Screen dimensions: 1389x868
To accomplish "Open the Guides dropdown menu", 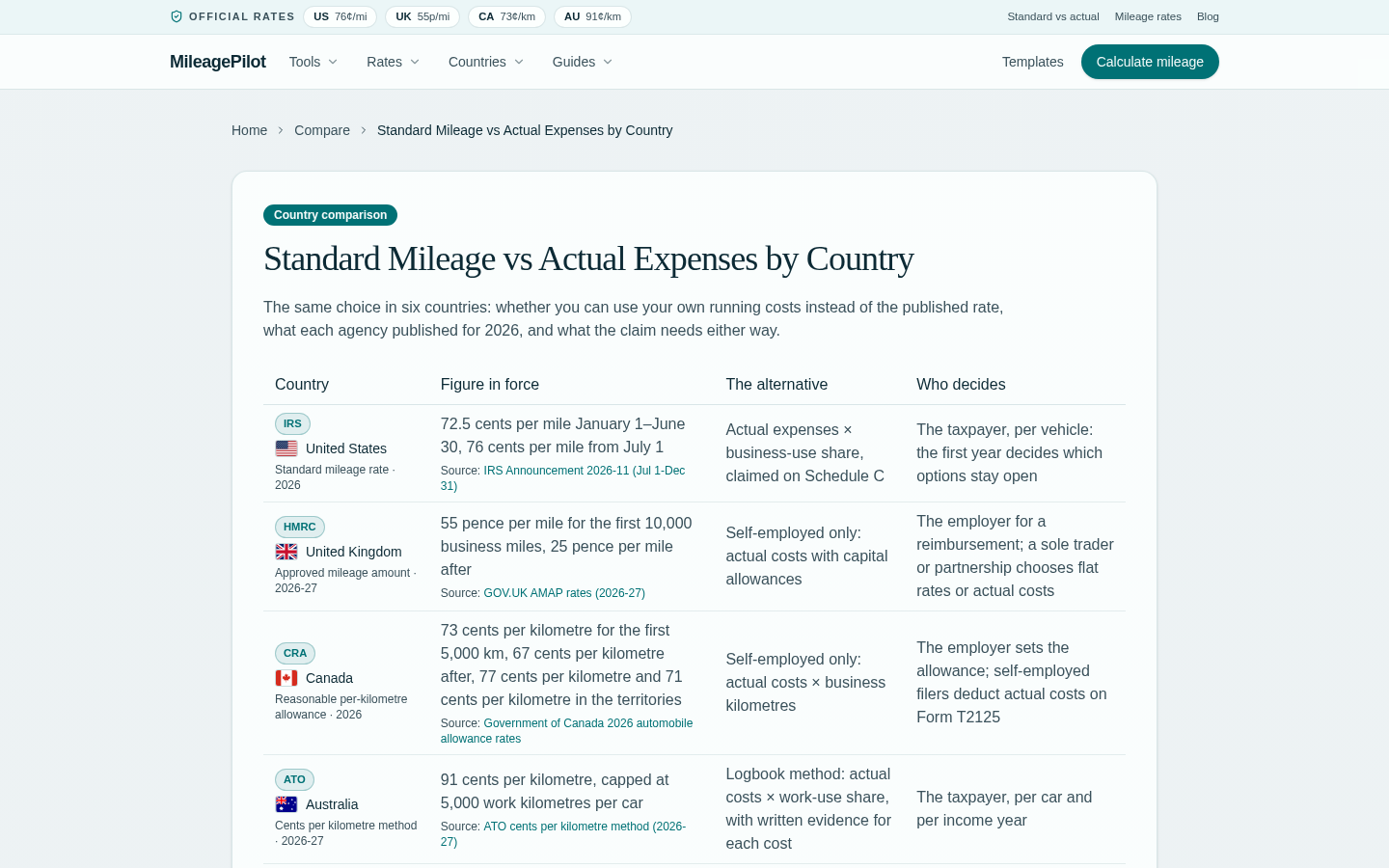I will 583,62.
